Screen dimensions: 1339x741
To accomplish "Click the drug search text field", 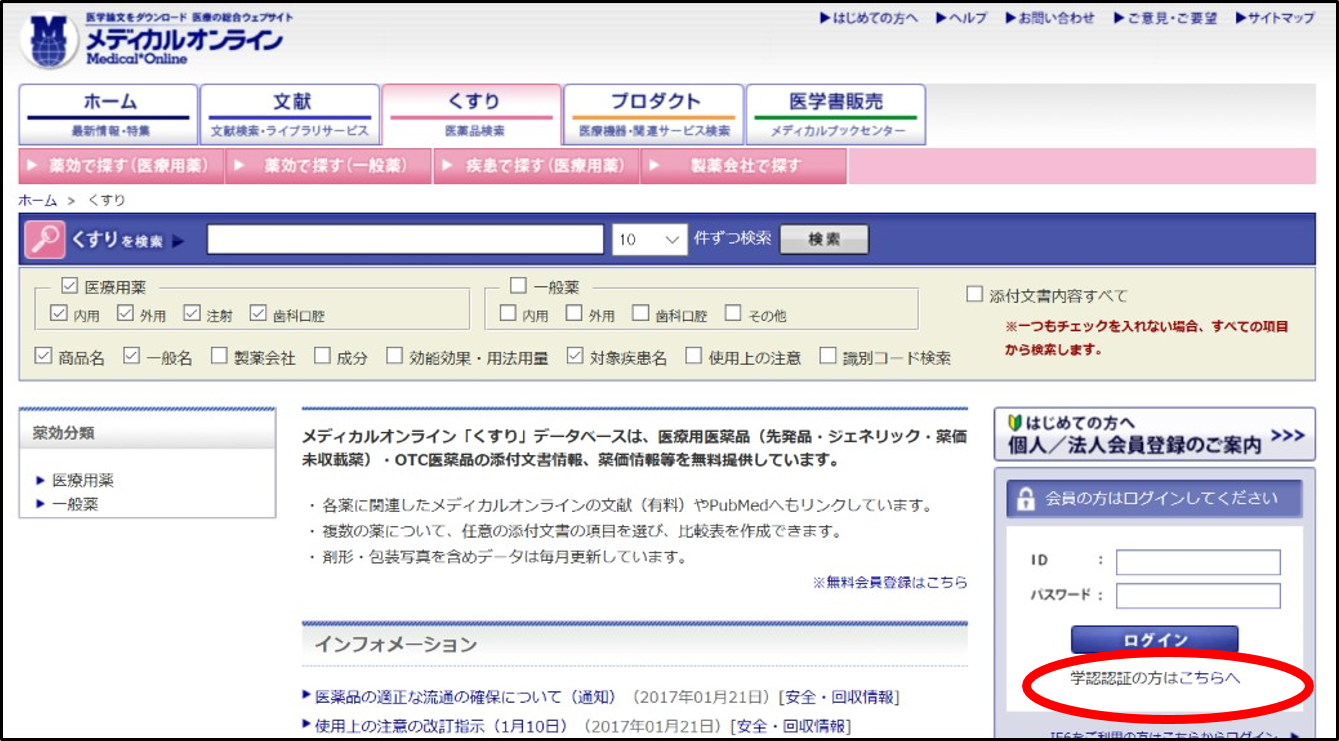I will 405,240.
